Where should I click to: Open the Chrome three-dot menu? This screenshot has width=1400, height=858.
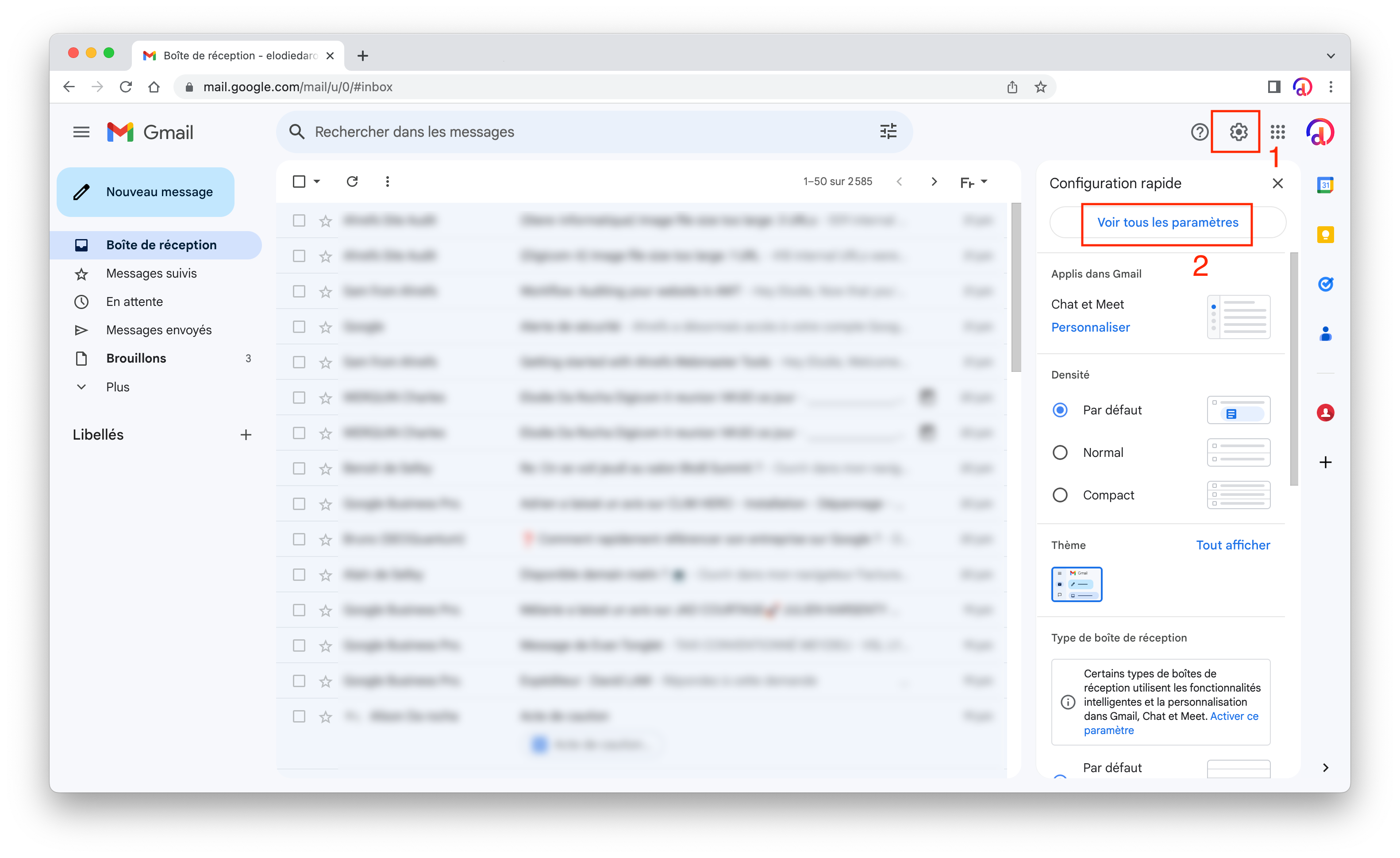(x=1330, y=86)
